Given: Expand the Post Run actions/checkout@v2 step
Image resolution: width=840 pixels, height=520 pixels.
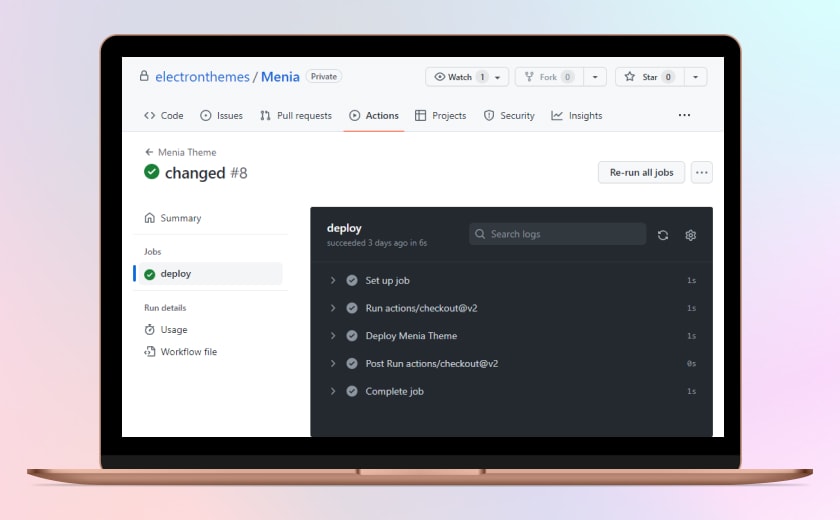Looking at the screenshot, I should tap(333, 364).
